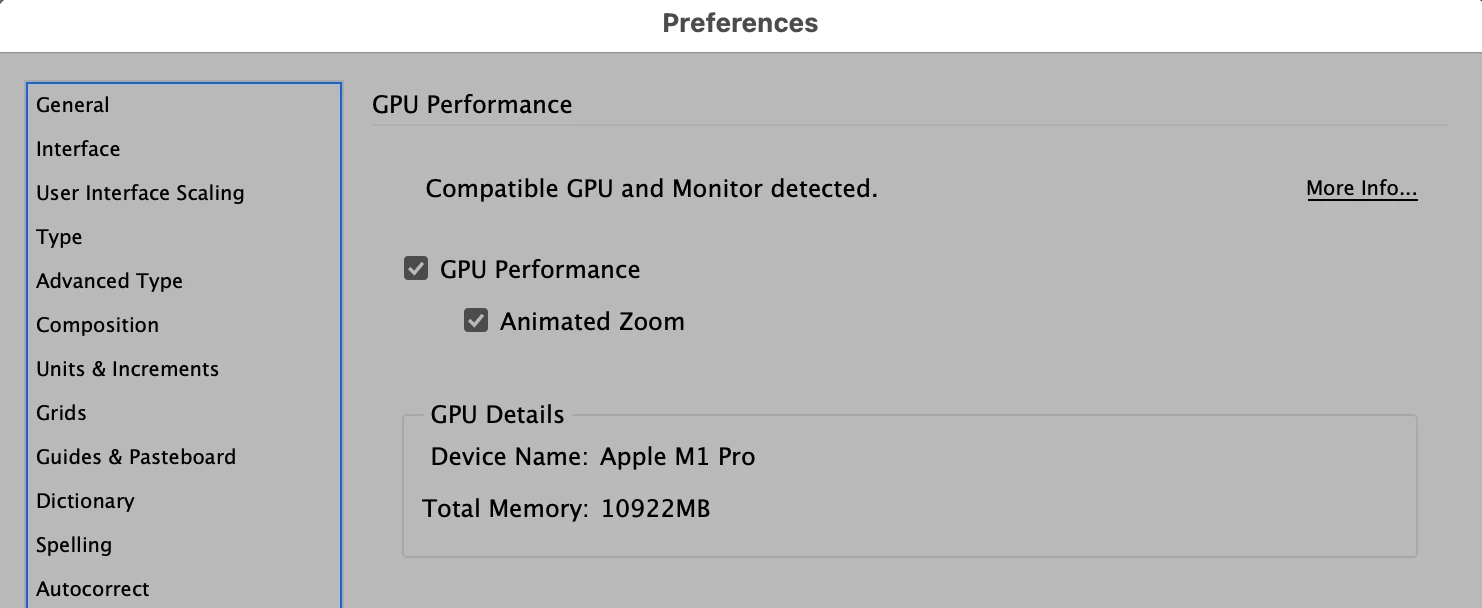The width and height of the screenshot is (1482, 608).
Task: Click the GPU Details group label
Action: pos(497,414)
